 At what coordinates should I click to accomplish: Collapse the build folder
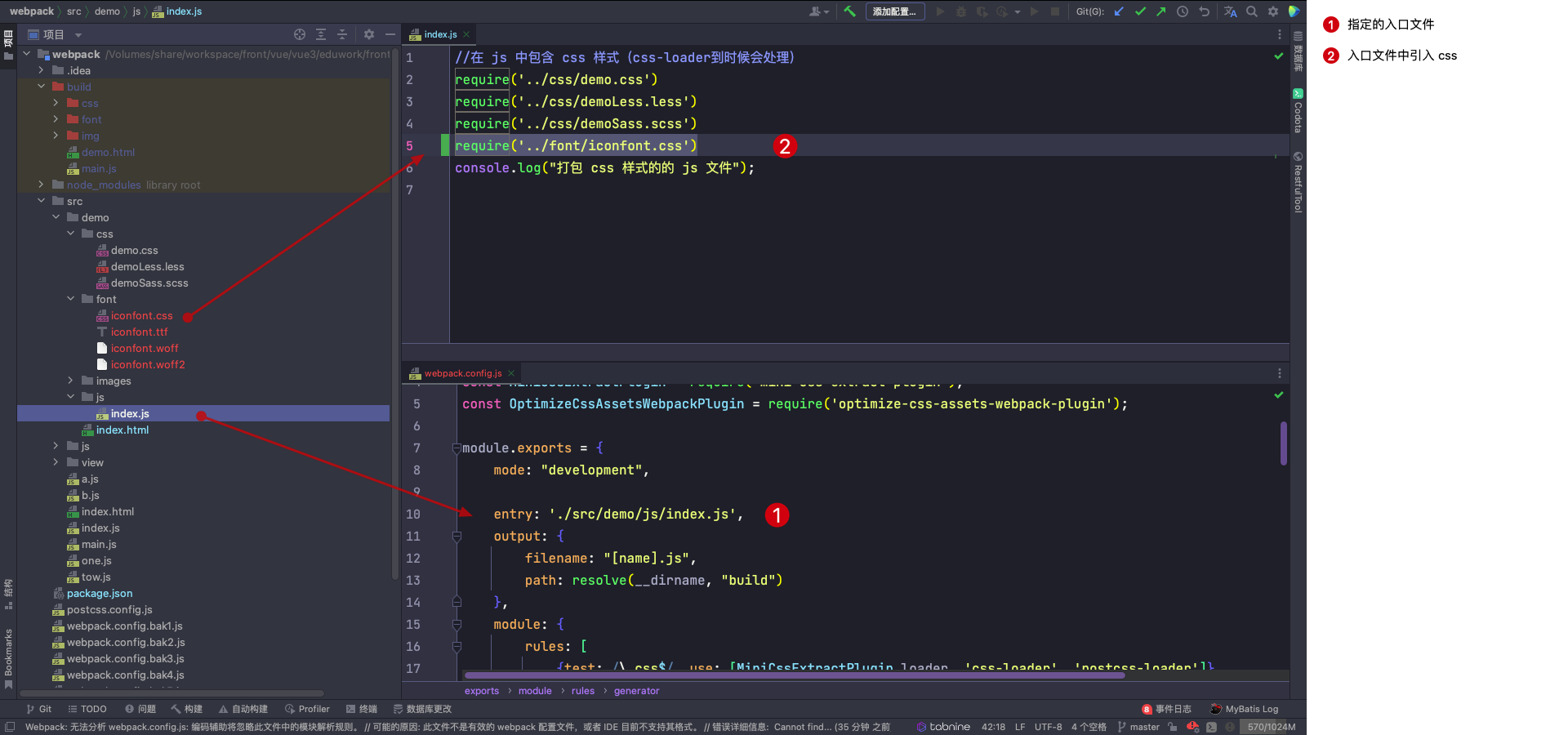tap(40, 87)
